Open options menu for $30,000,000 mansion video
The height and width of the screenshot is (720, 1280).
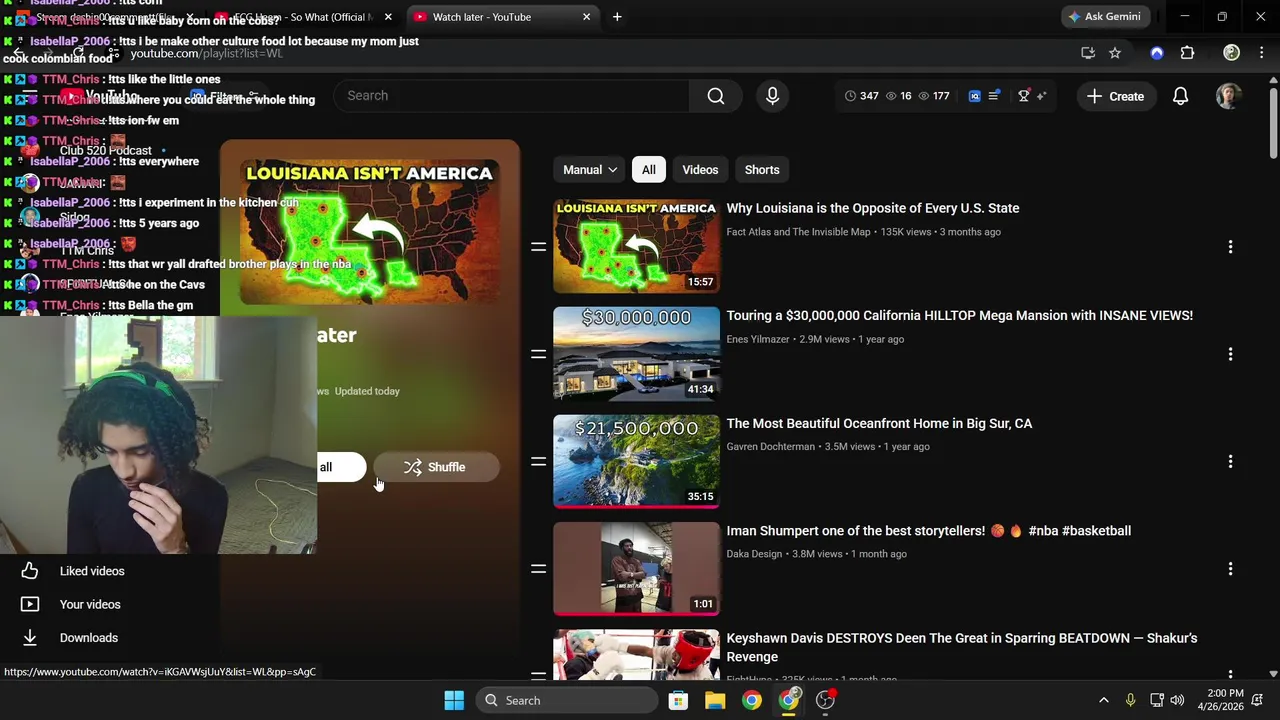click(1230, 354)
